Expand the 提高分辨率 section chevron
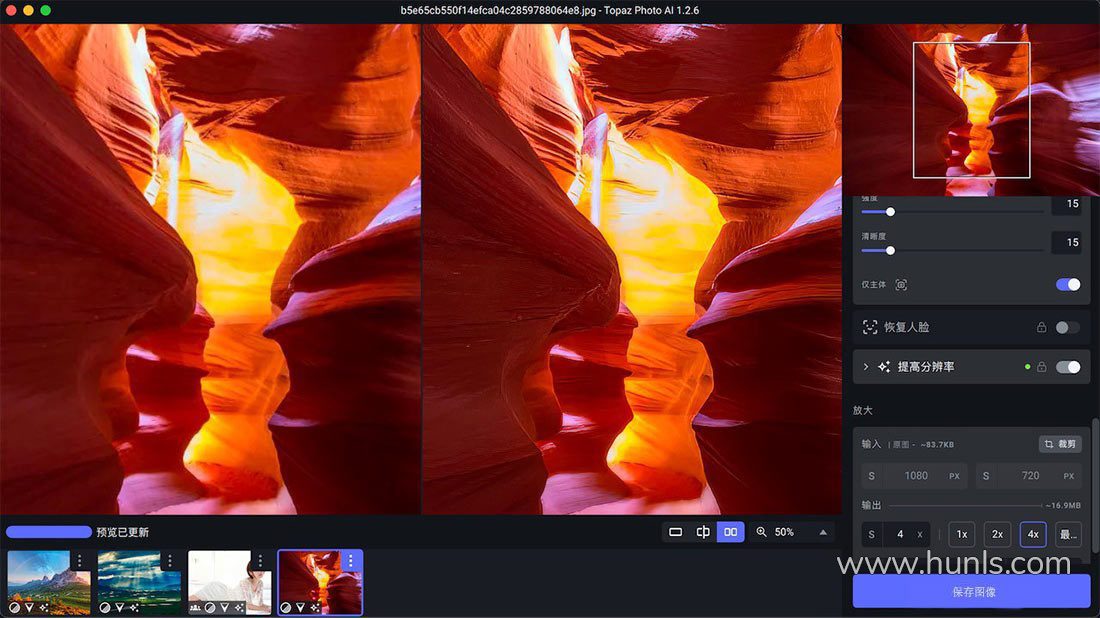This screenshot has height=618, width=1100. coord(866,367)
